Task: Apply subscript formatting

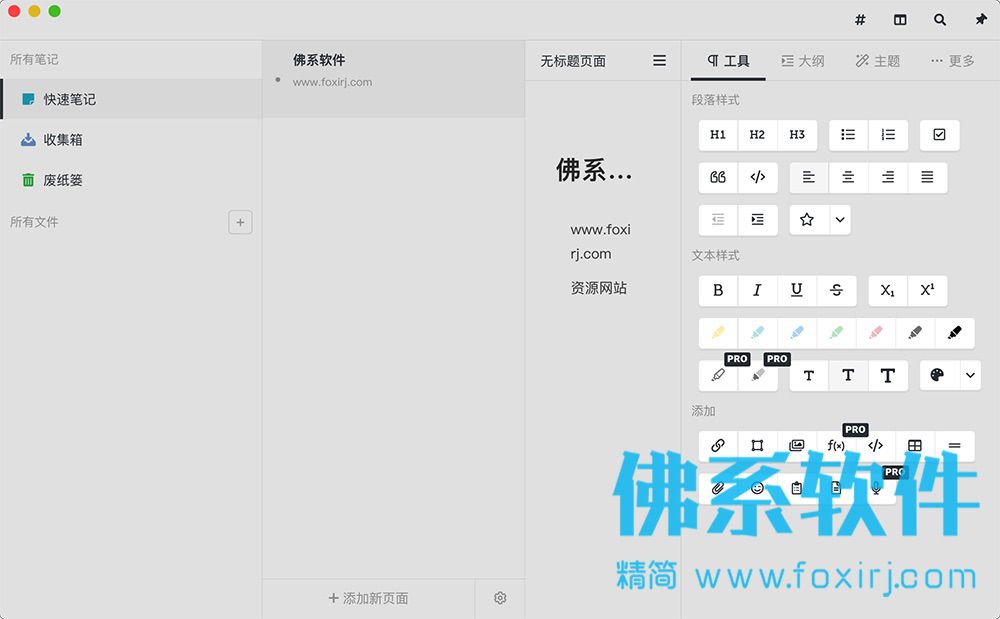Action: 888,291
